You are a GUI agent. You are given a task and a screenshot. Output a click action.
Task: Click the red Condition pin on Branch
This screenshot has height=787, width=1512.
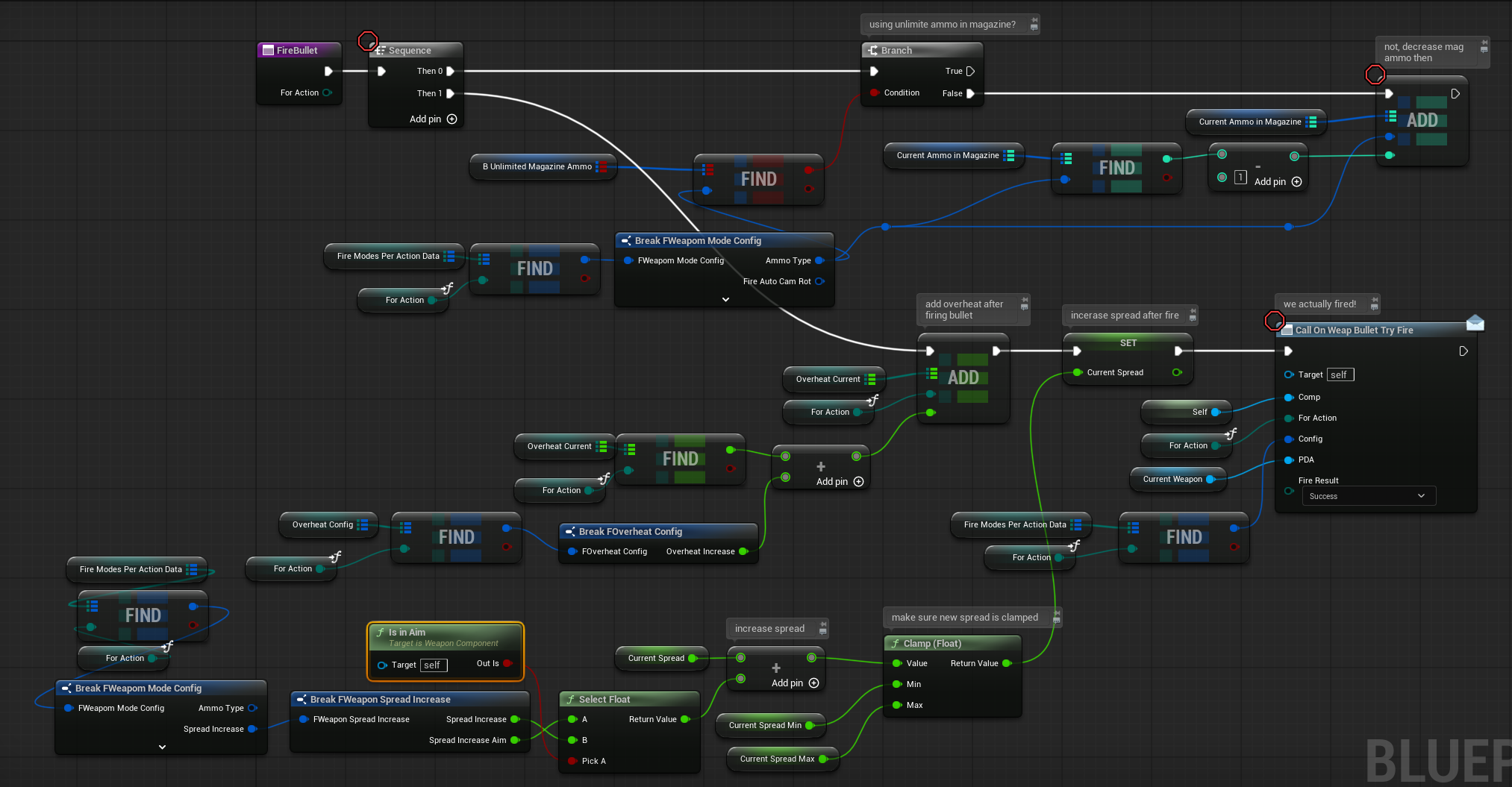coord(874,93)
